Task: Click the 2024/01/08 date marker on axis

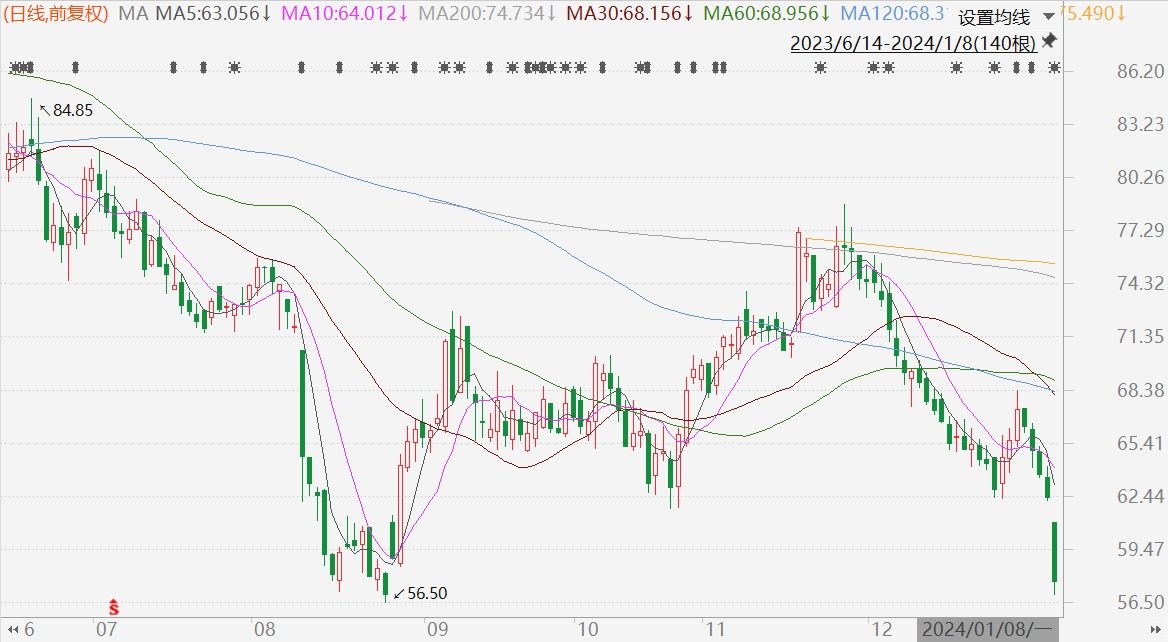Action: [x=985, y=630]
